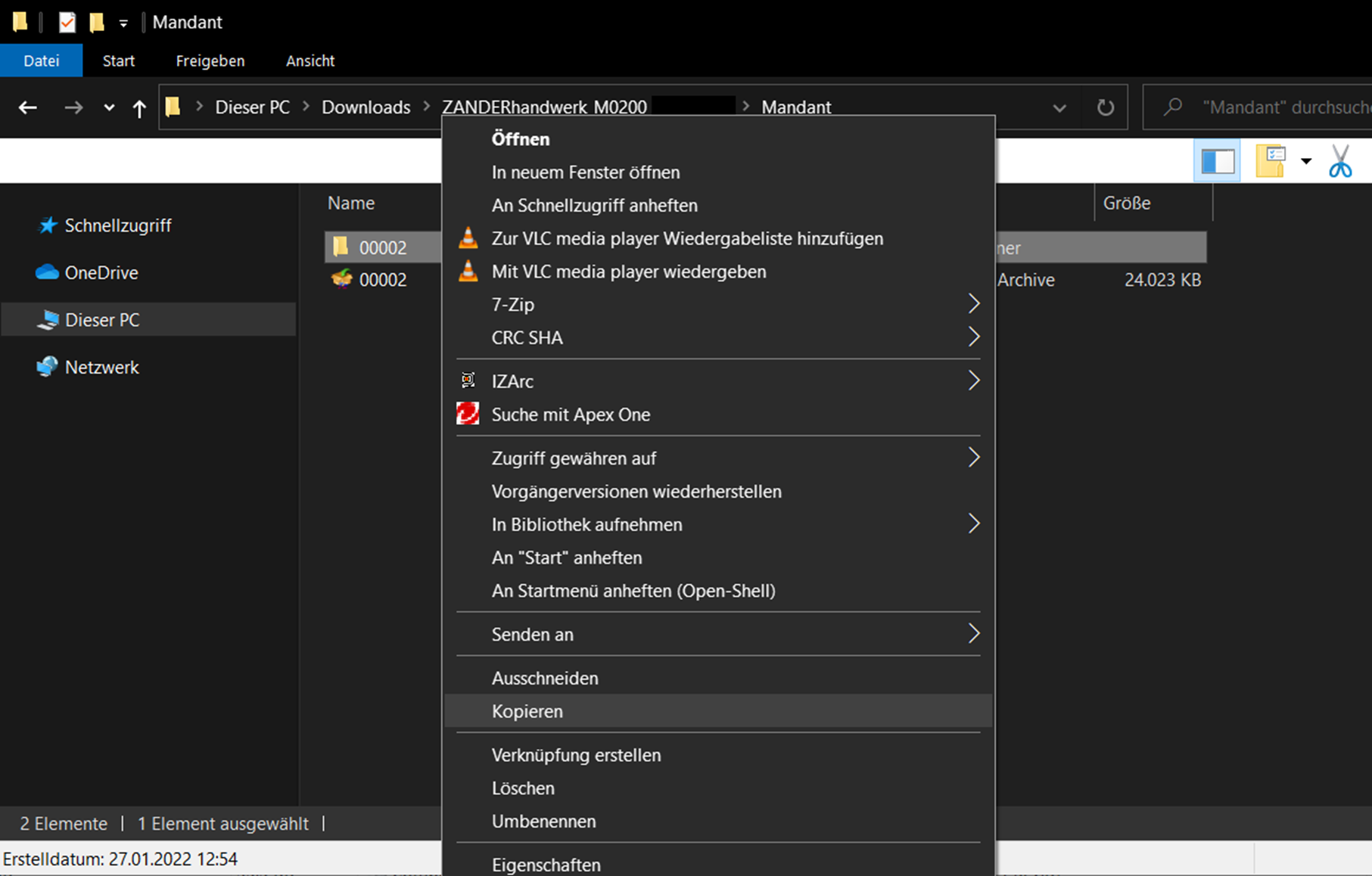Click the up one level arrow

point(139,108)
